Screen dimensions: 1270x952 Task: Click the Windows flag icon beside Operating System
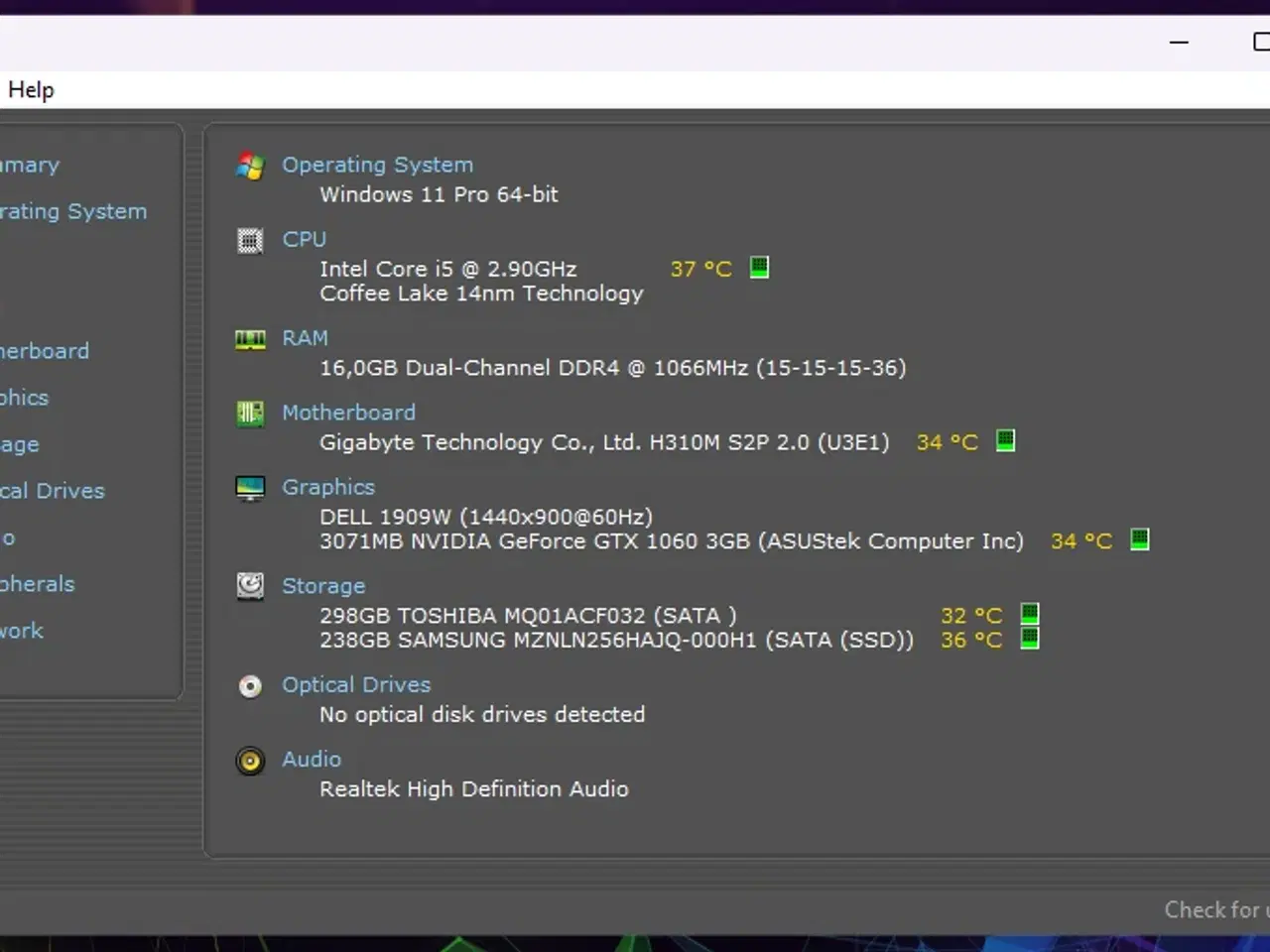pyautogui.click(x=249, y=166)
